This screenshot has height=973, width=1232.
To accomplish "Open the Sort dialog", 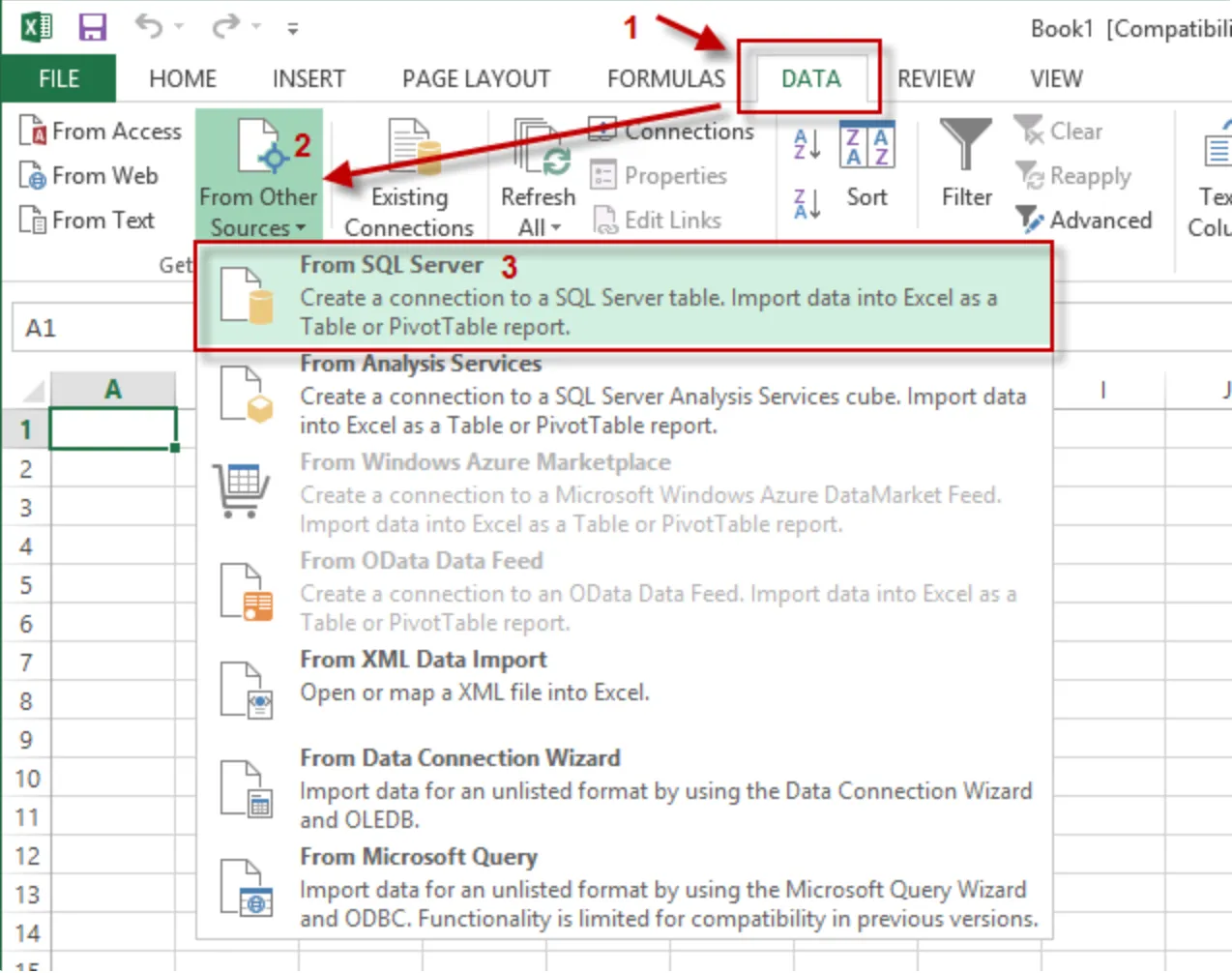I will click(866, 164).
